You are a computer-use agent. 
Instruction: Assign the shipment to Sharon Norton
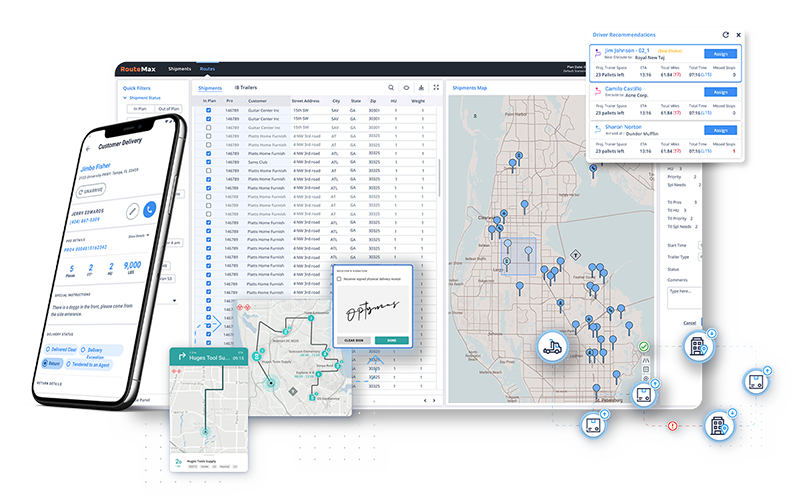720,130
